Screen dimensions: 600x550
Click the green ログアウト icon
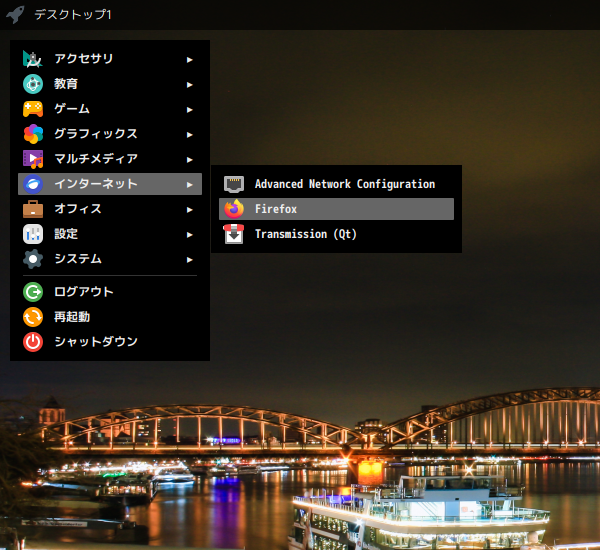tap(33, 292)
